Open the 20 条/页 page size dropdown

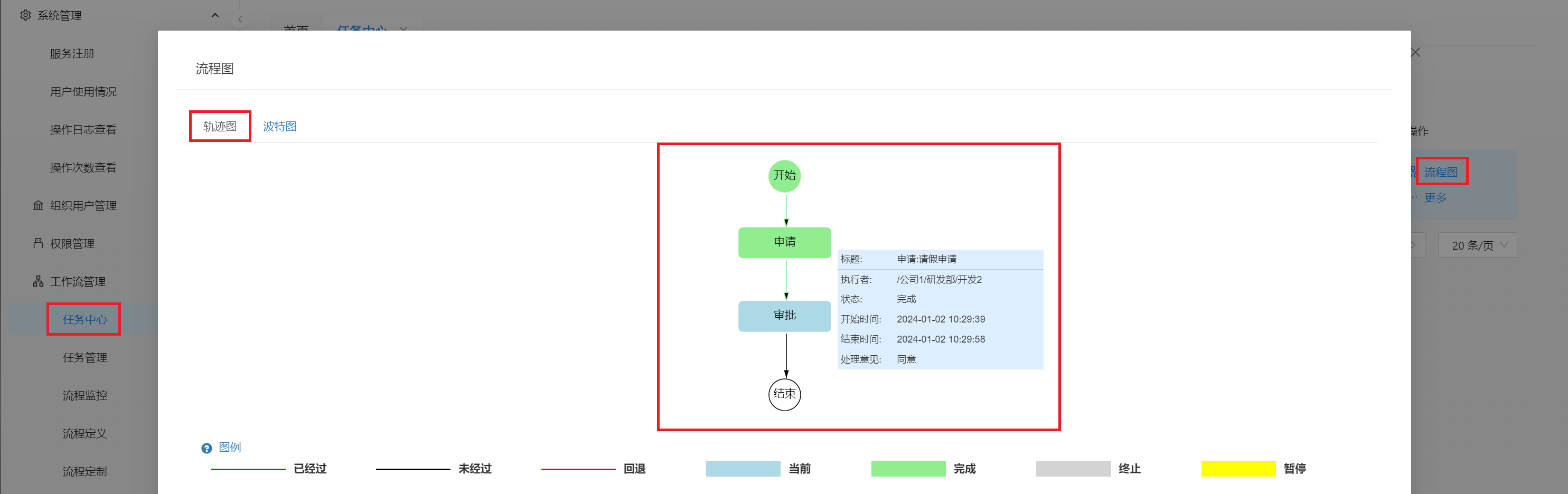pos(1477,245)
